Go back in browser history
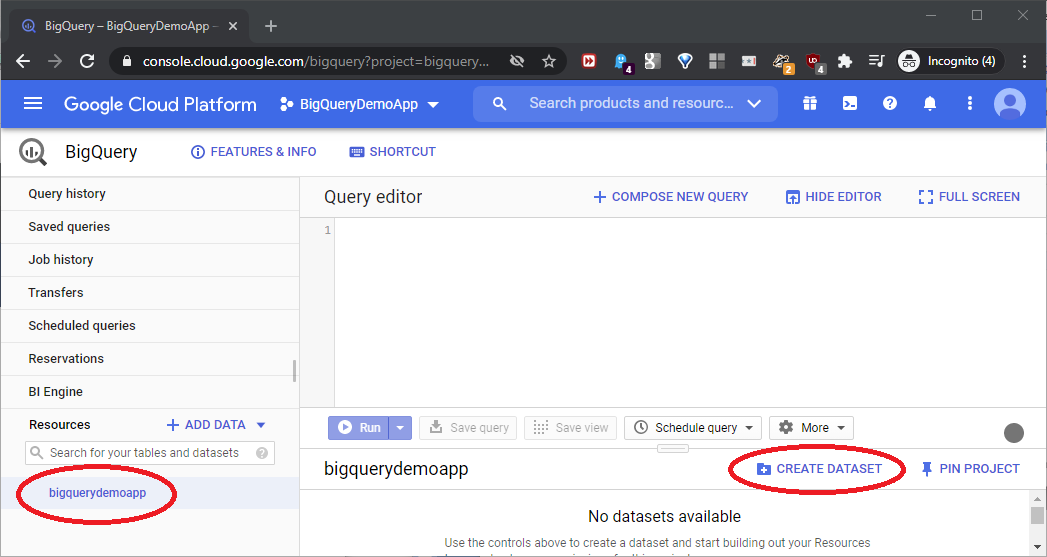The width and height of the screenshot is (1047, 557). [x=23, y=61]
